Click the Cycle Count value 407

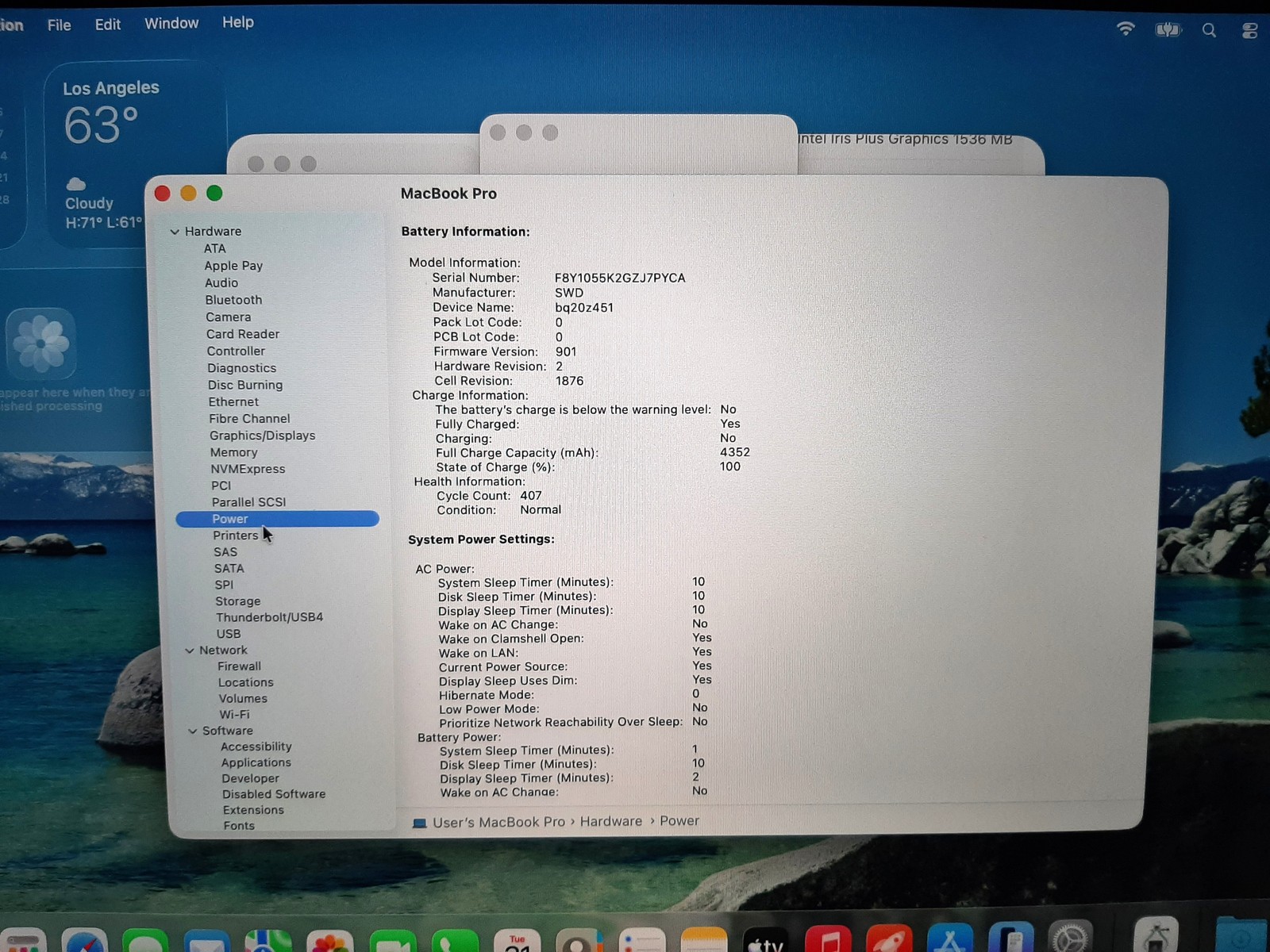coord(531,496)
